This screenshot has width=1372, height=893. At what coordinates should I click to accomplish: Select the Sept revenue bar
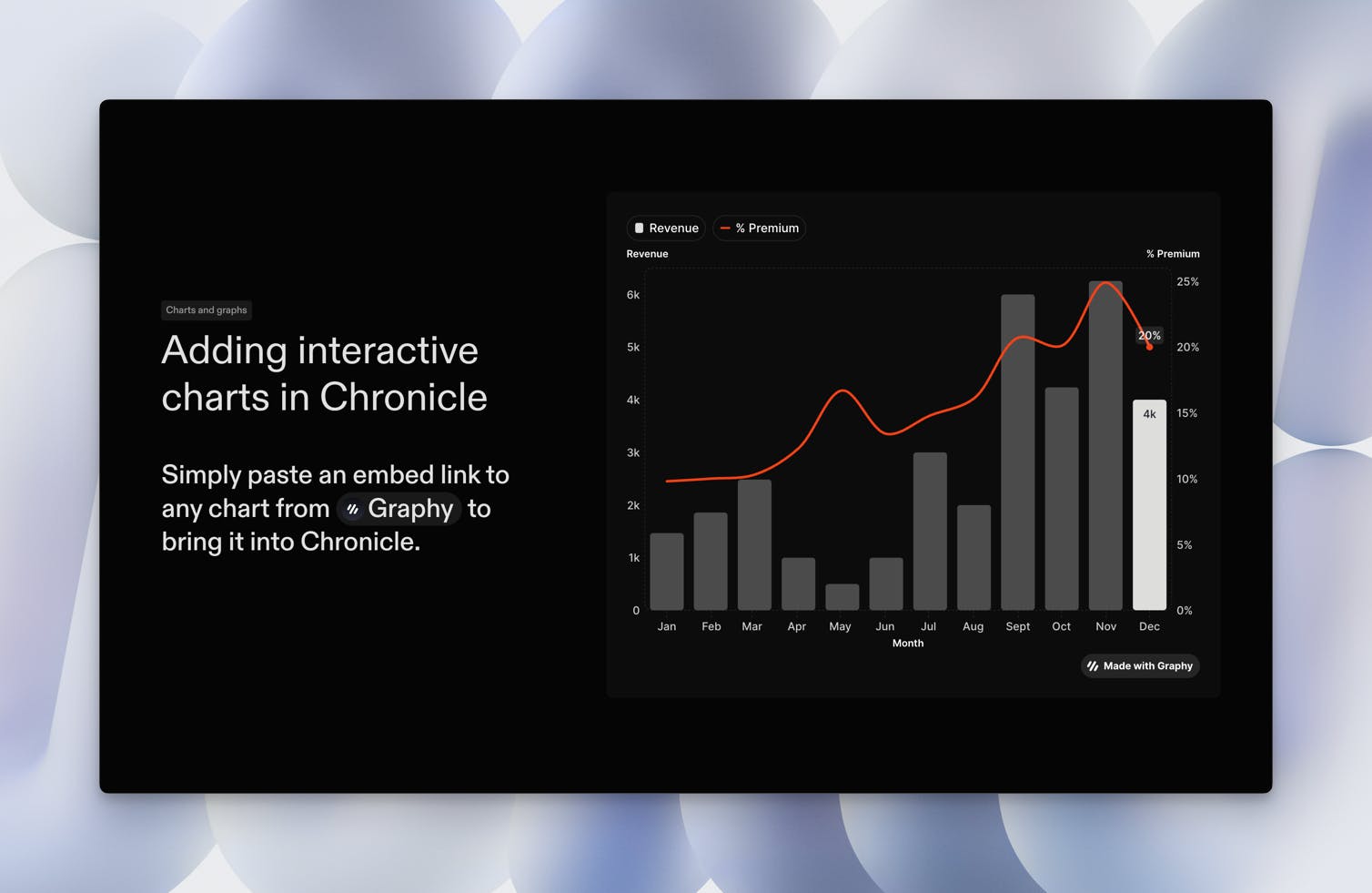tap(1018, 452)
